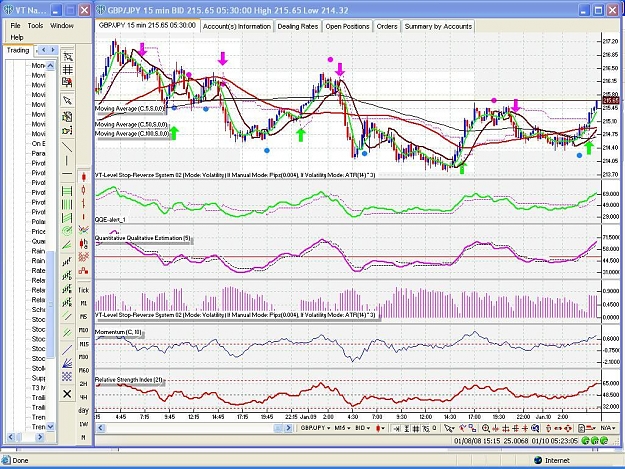Click the Momentum (C,10) indicator label
This screenshot has height=469, width=625.
click(118, 332)
